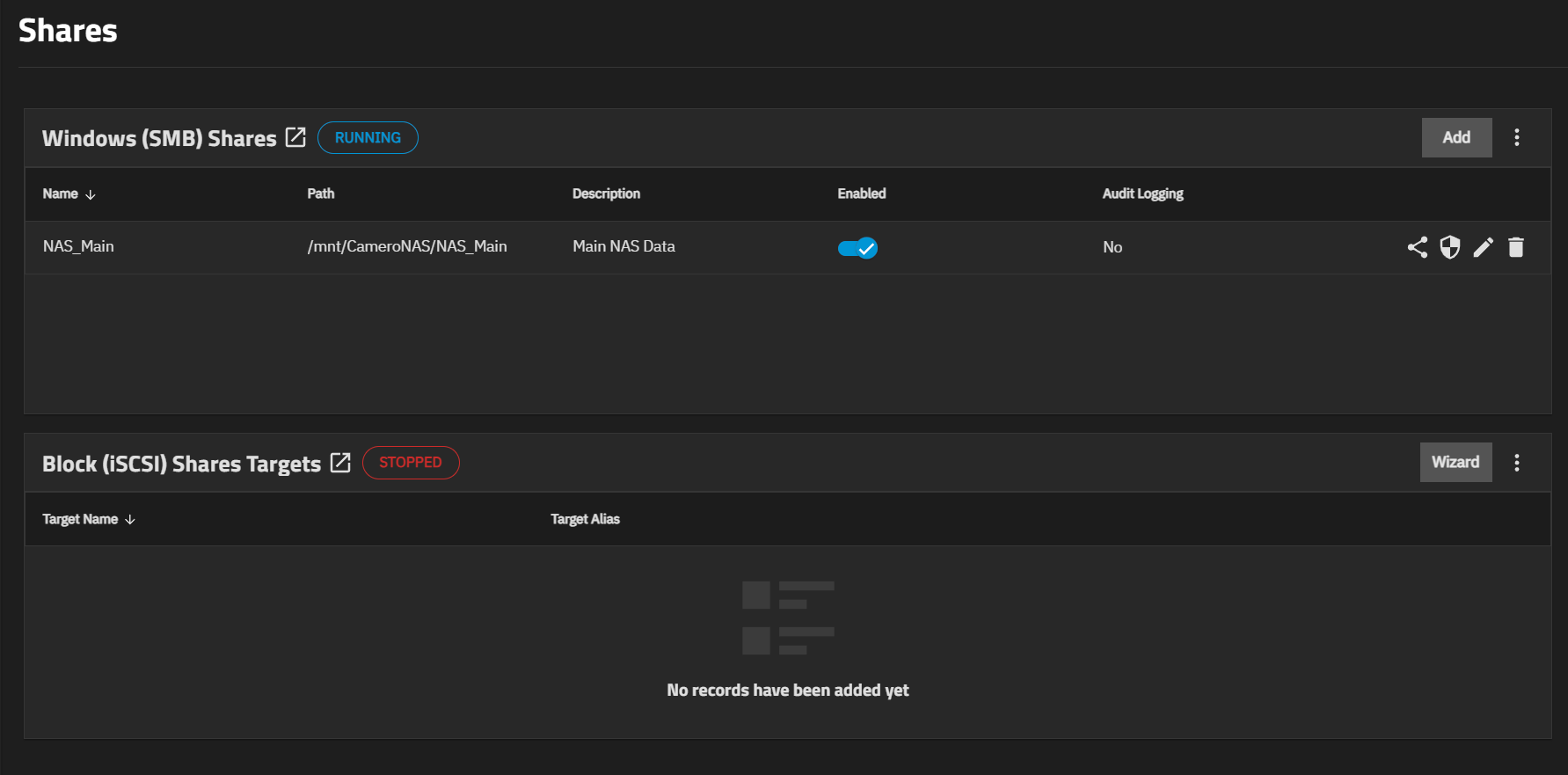Click the RUNNING status badge for SMB
Image resolution: width=1568 pixels, height=775 pixels.
(x=368, y=138)
